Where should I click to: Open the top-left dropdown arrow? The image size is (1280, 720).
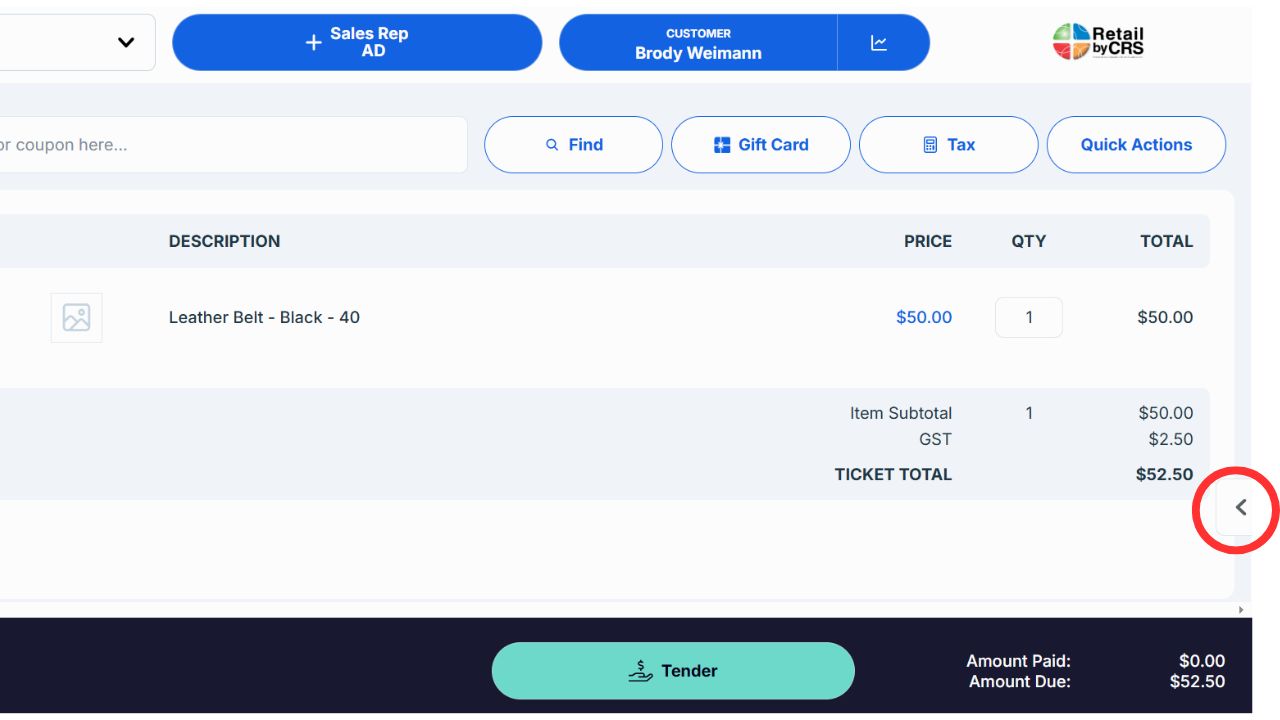coord(126,42)
